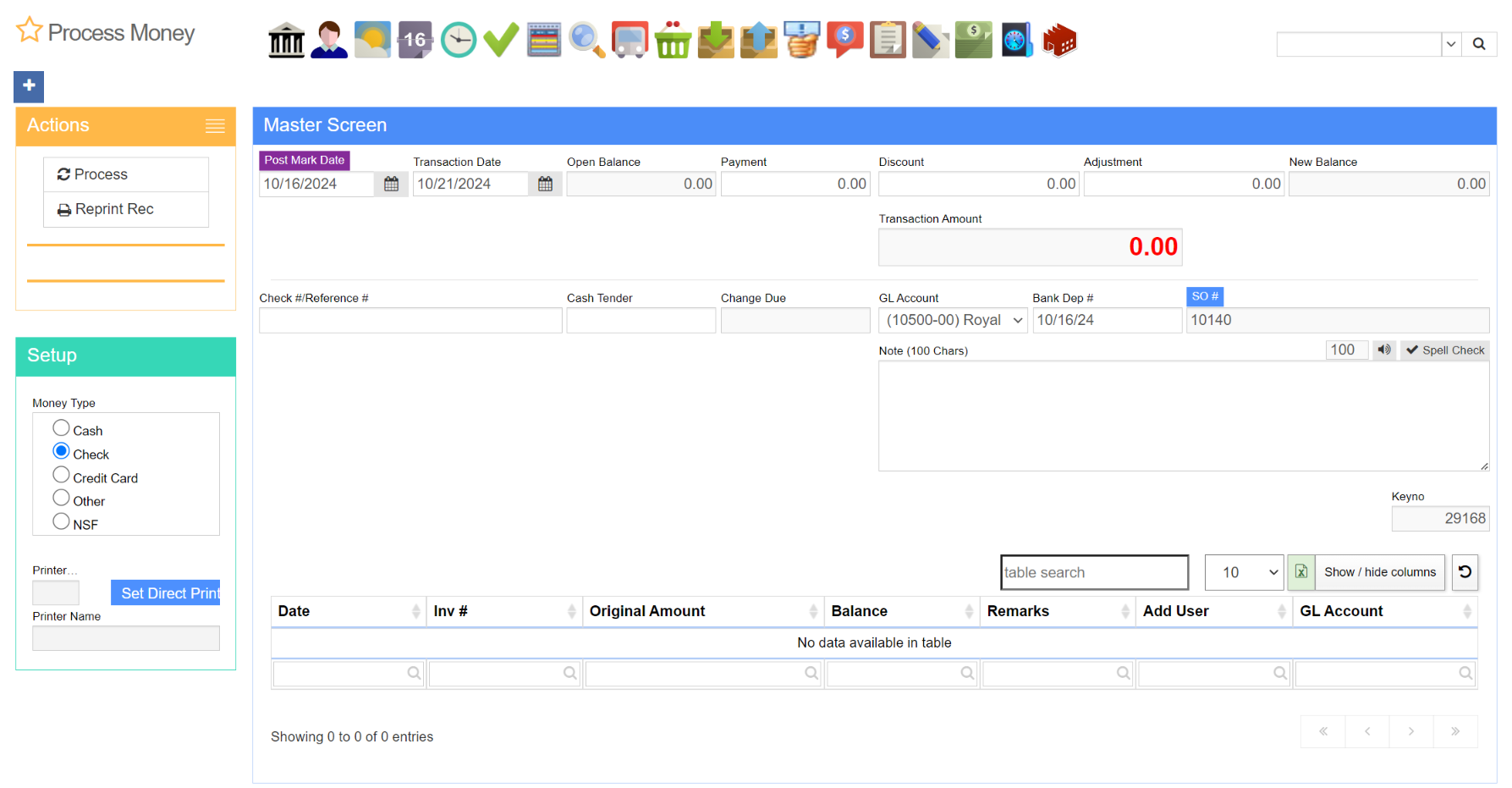Select the Cash money type
Viewport: 1512px width, 788px height.
click(x=61, y=427)
